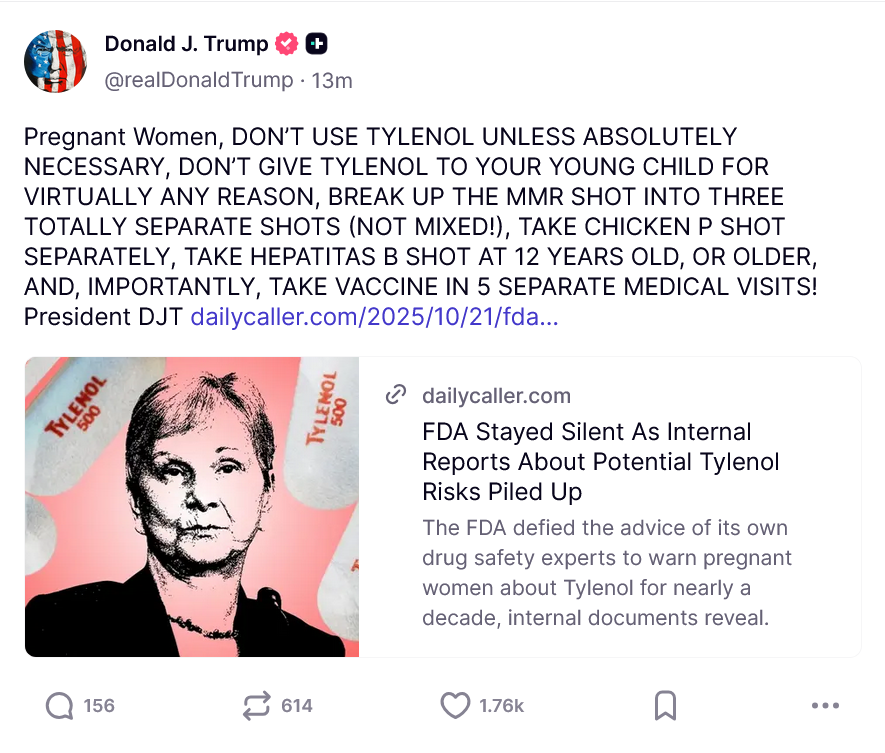Click the 1.76k likes count

click(x=502, y=706)
